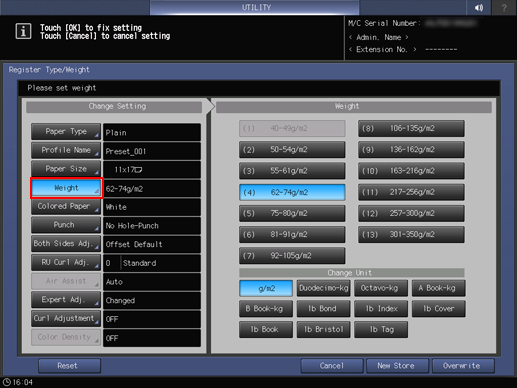Choose weight (2) 50-54g/m2

point(292,150)
